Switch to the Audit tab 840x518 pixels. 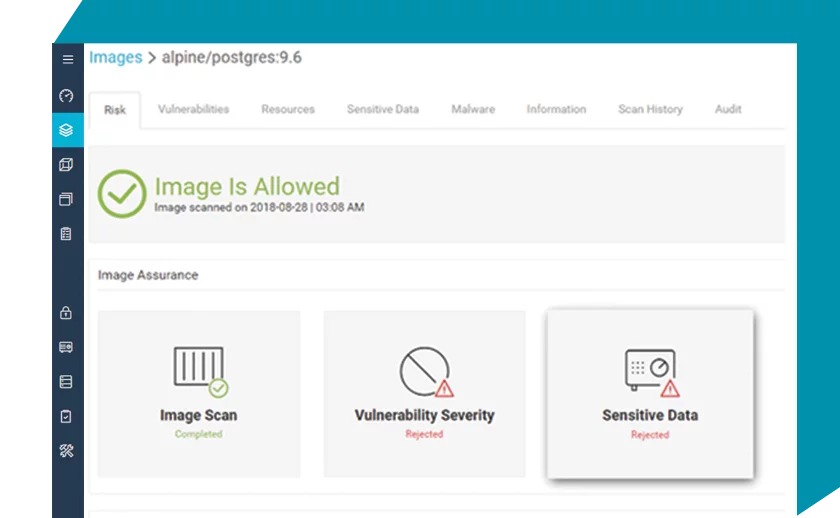[728, 109]
